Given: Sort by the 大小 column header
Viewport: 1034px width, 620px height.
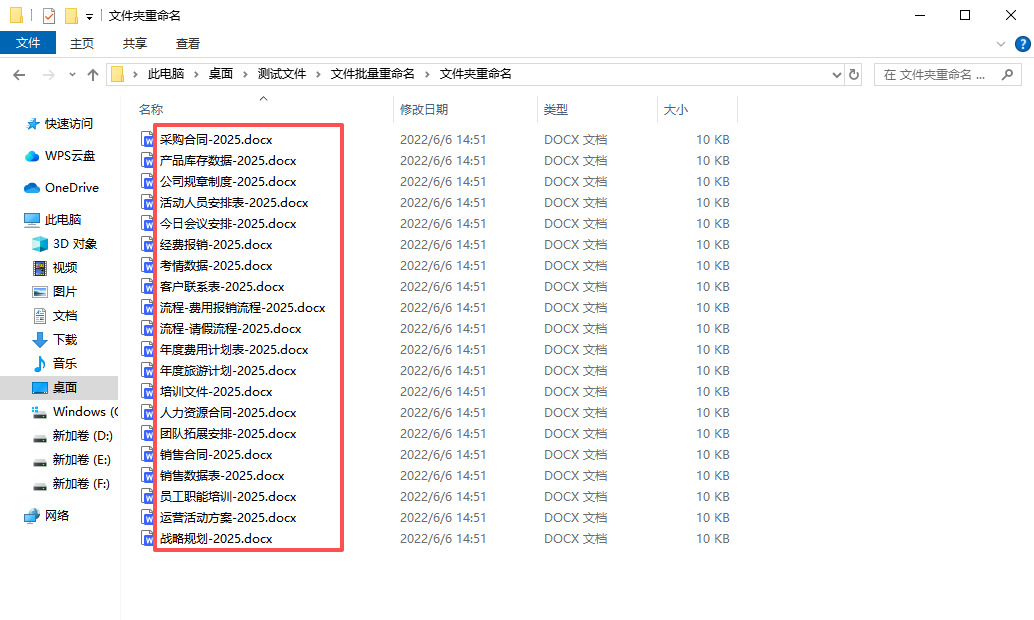Looking at the screenshot, I should pyautogui.click(x=676, y=109).
